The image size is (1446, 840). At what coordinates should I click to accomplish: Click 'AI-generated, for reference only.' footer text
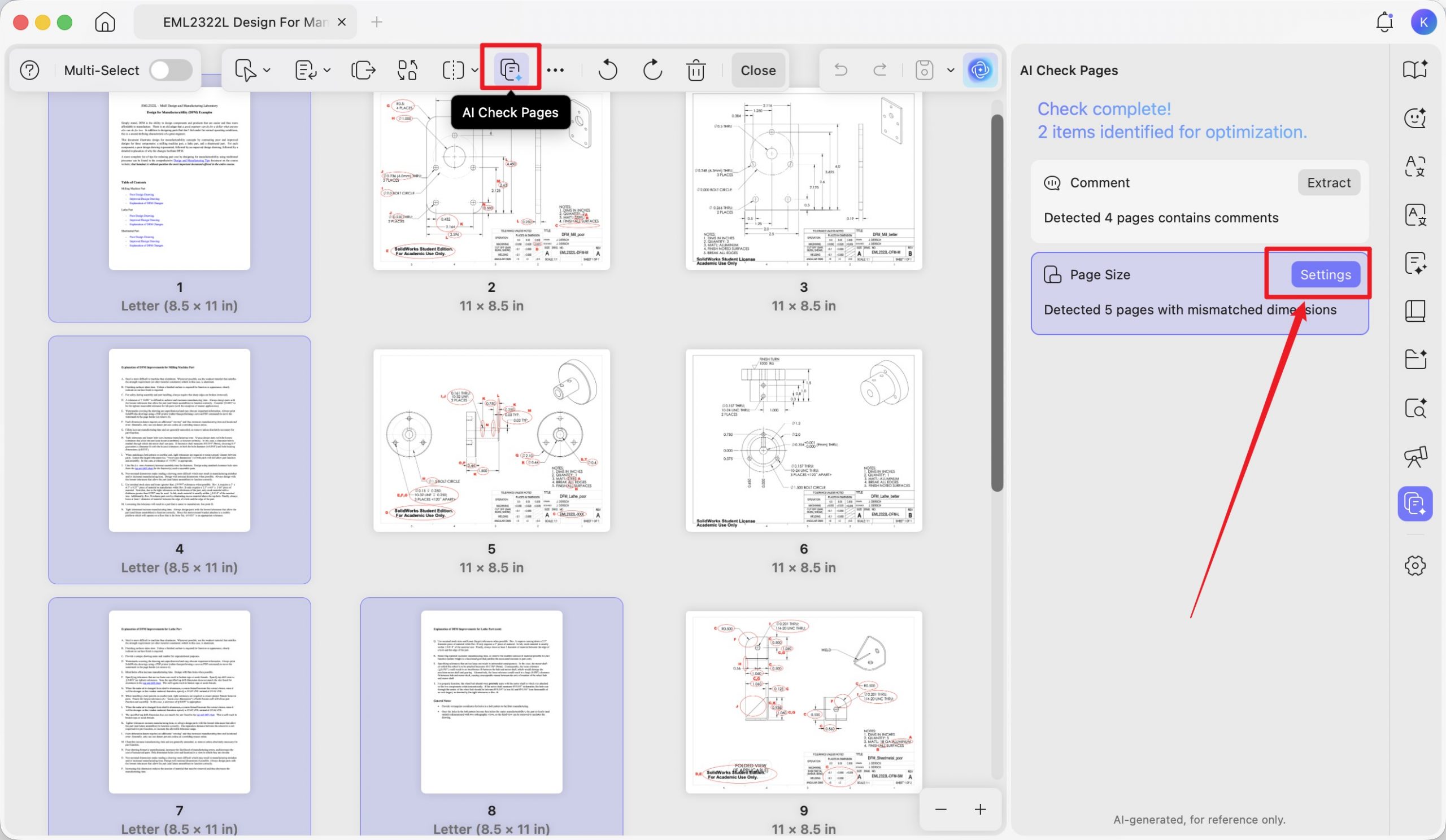tap(1199, 819)
